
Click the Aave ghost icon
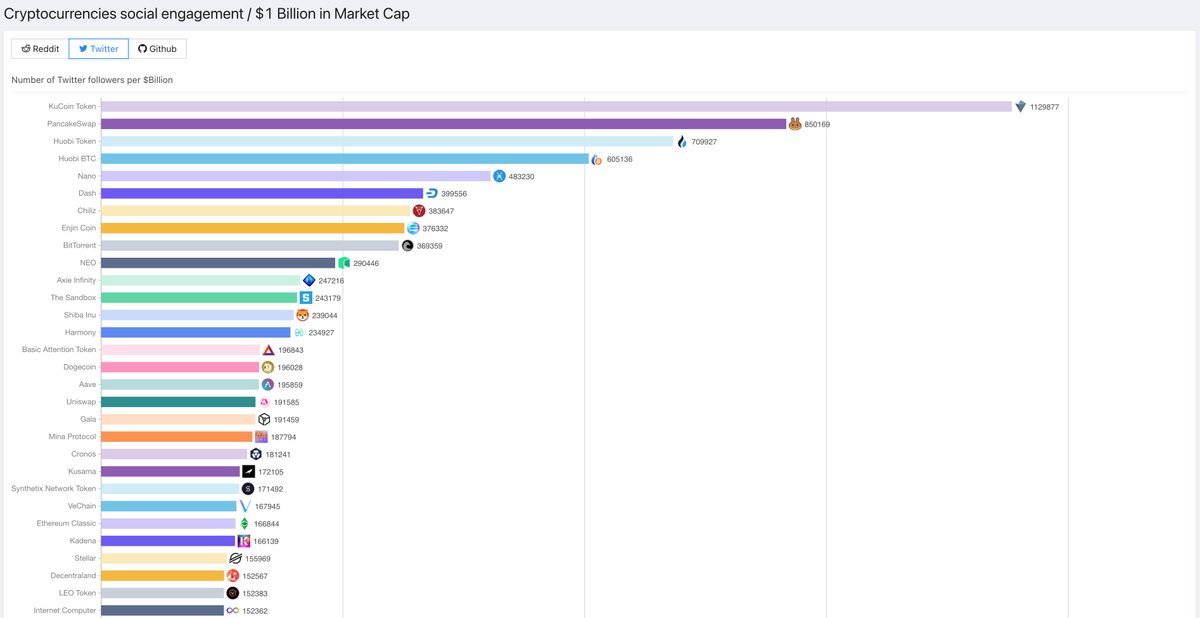pos(267,385)
